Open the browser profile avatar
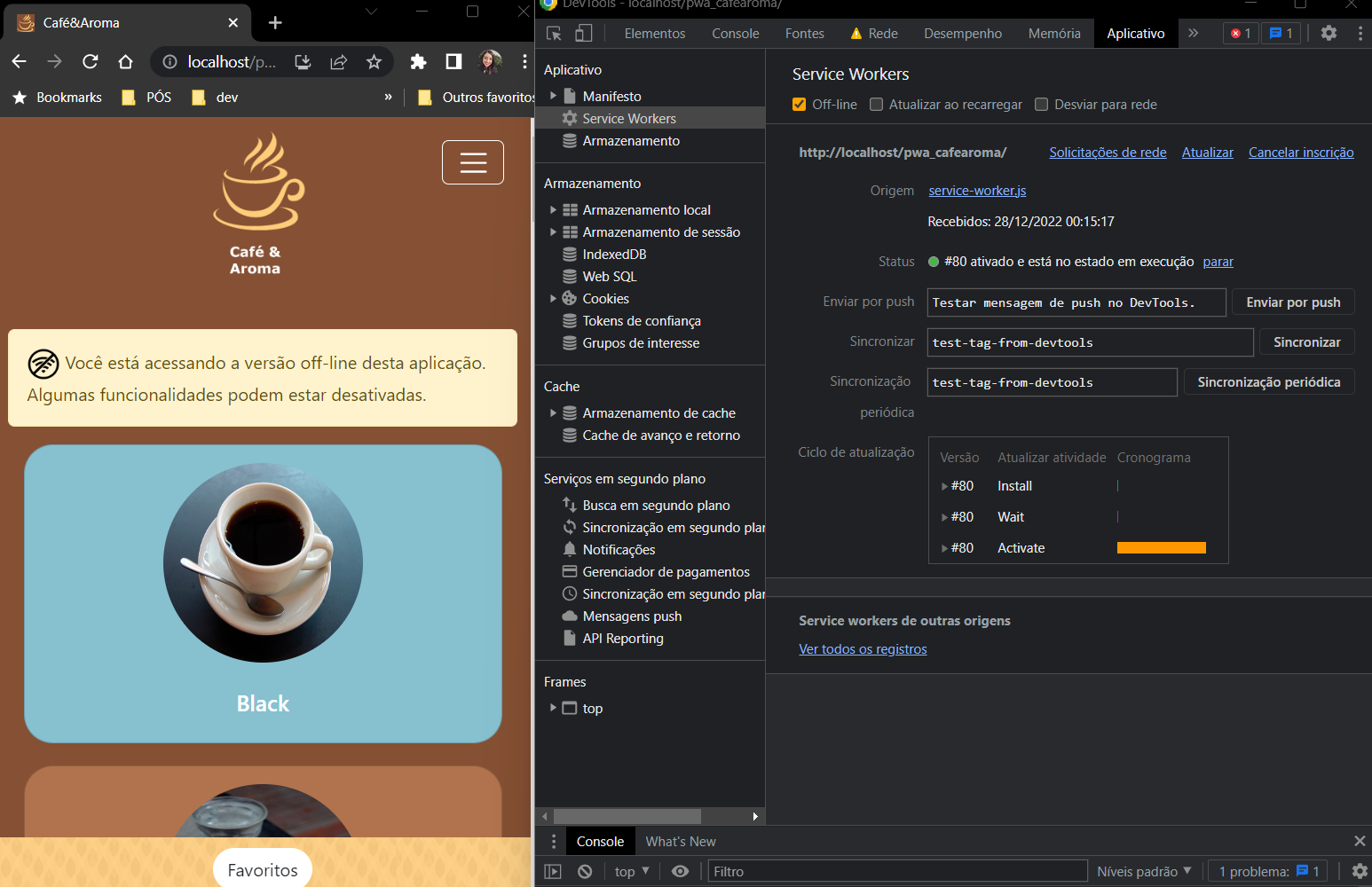 click(489, 61)
